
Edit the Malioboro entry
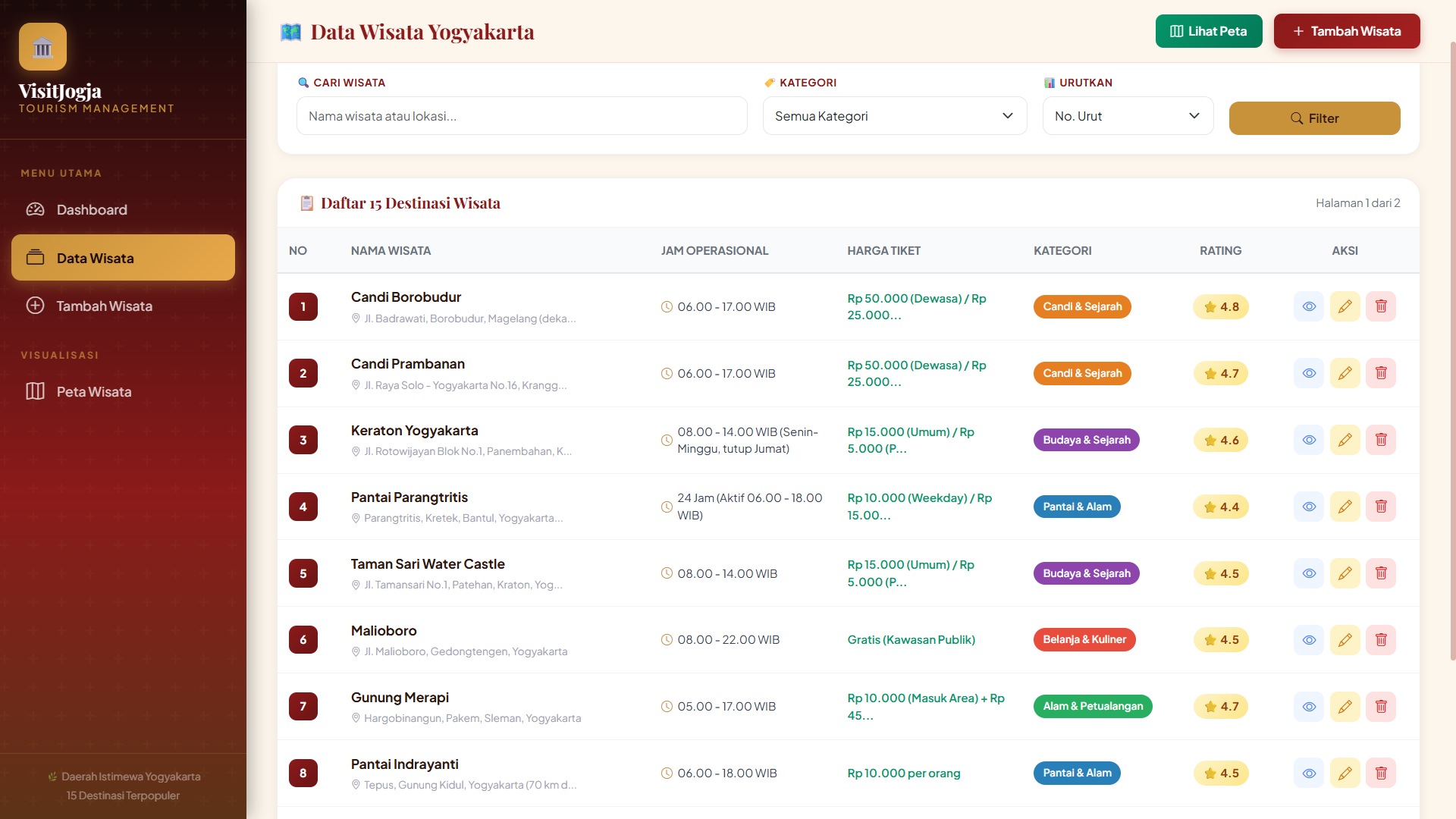(x=1345, y=640)
